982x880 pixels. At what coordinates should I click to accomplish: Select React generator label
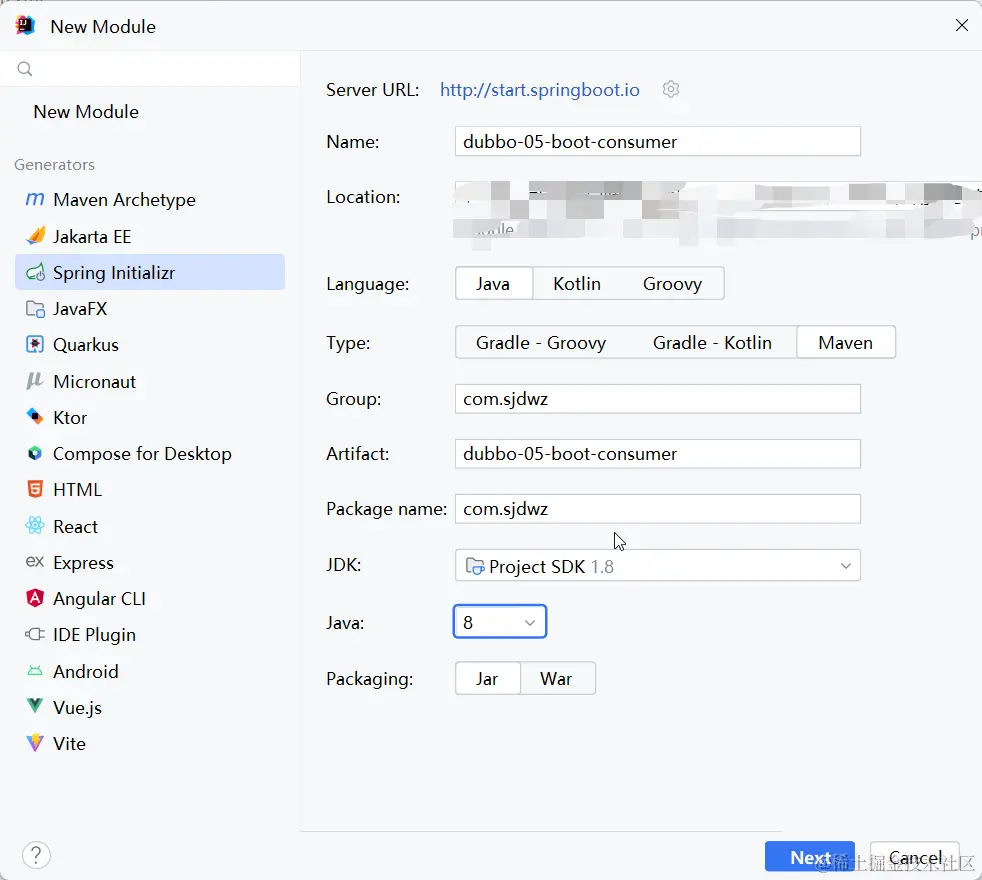click(76, 527)
